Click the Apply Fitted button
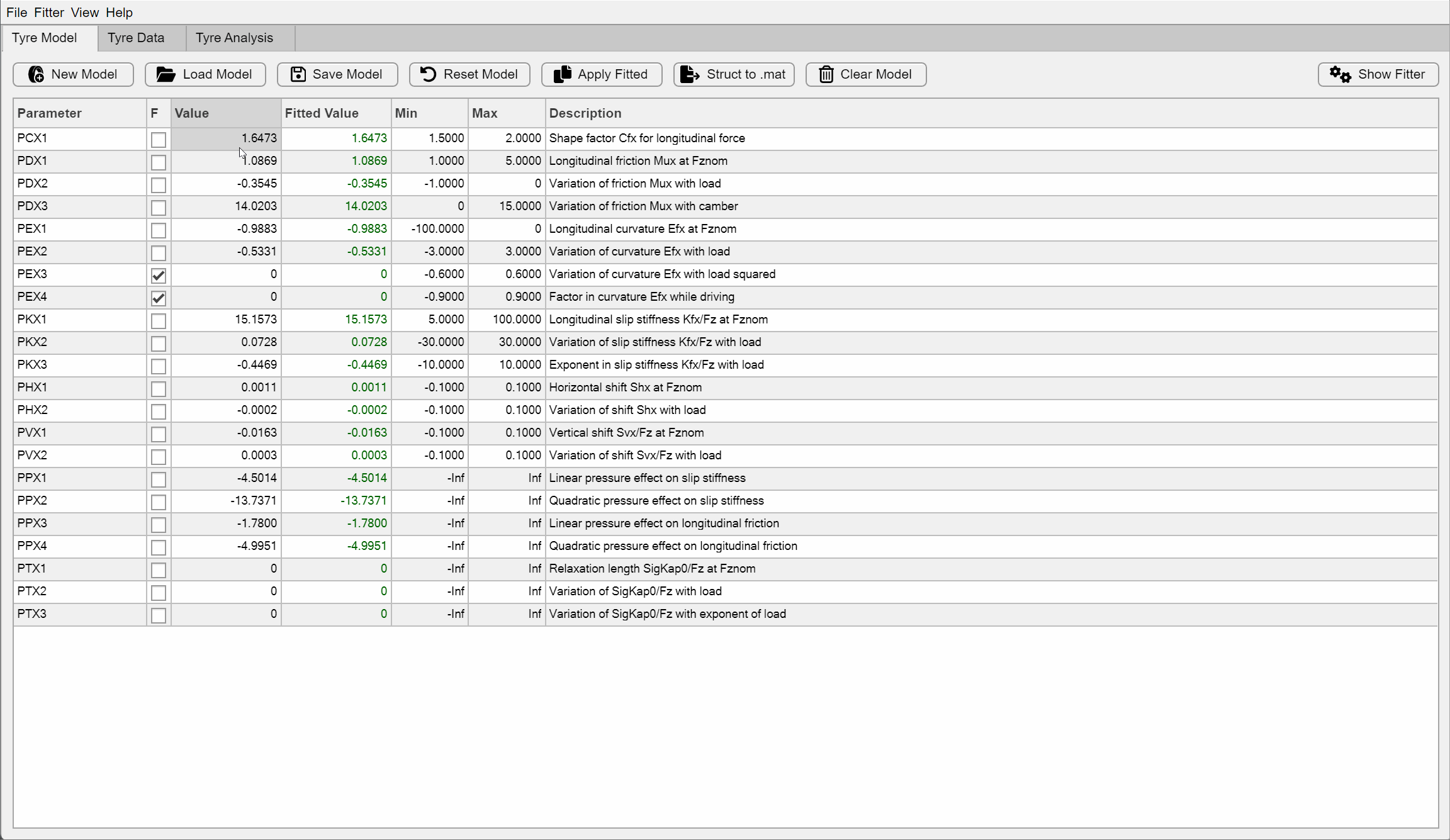1450x840 pixels. tap(600, 73)
